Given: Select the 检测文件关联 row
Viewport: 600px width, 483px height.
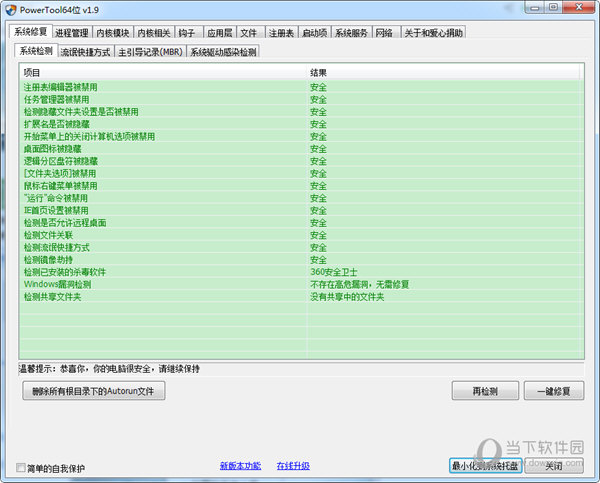Looking at the screenshot, I should (x=302, y=235).
